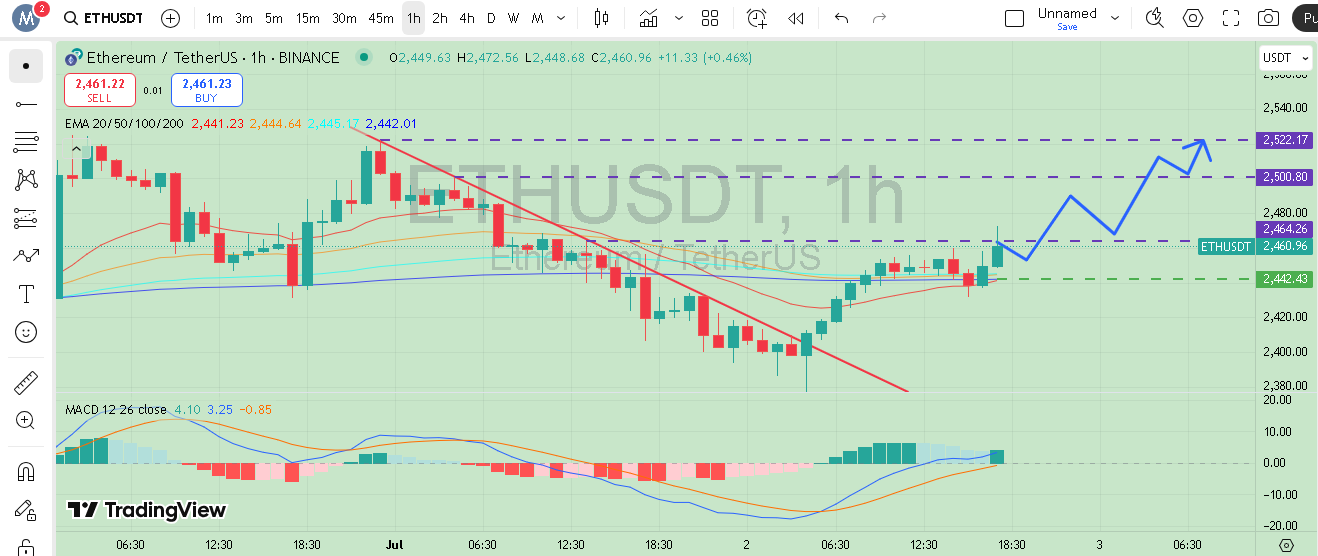
Task: Open the ETHUSDT symbol search
Action: click(103, 18)
